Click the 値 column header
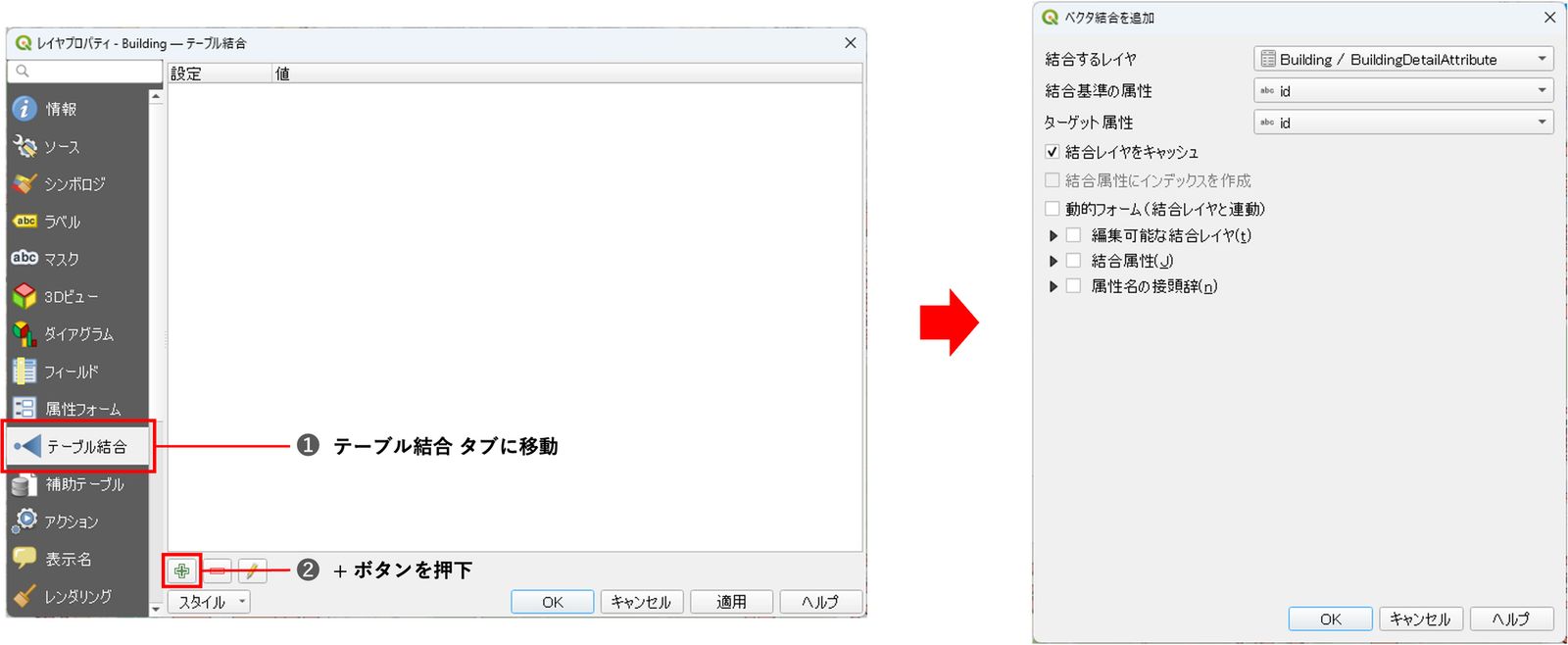This screenshot has width=1568, height=645. [x=567, y=74]
